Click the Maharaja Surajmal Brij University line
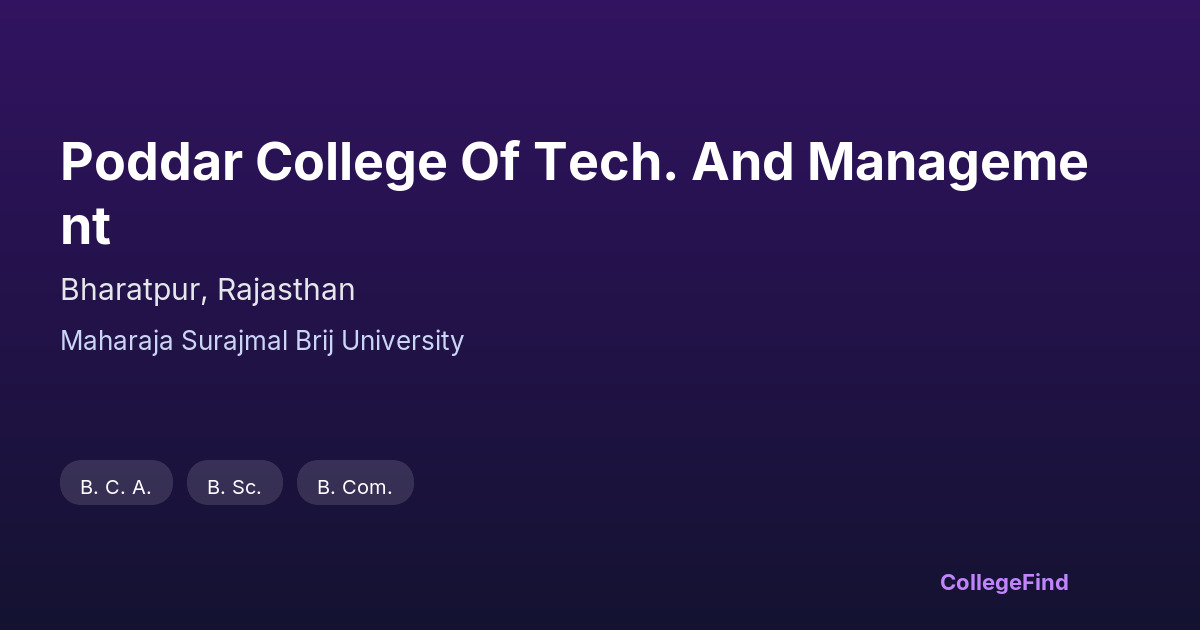Viewport: 1200px width, 630px height. pyautogui.click(x=262, y=341)
